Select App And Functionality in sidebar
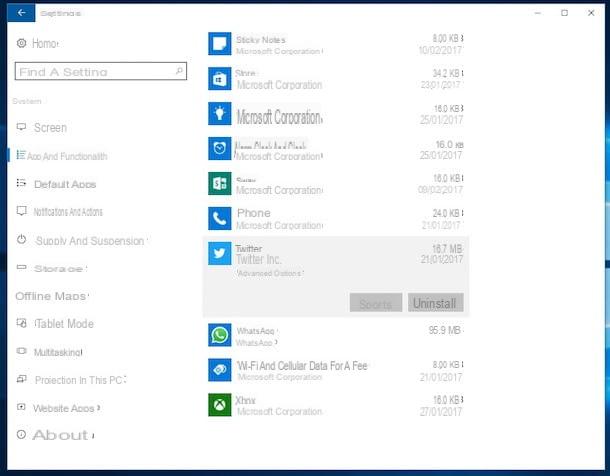Viewport: 610px width, 476px height. point(67,156)
